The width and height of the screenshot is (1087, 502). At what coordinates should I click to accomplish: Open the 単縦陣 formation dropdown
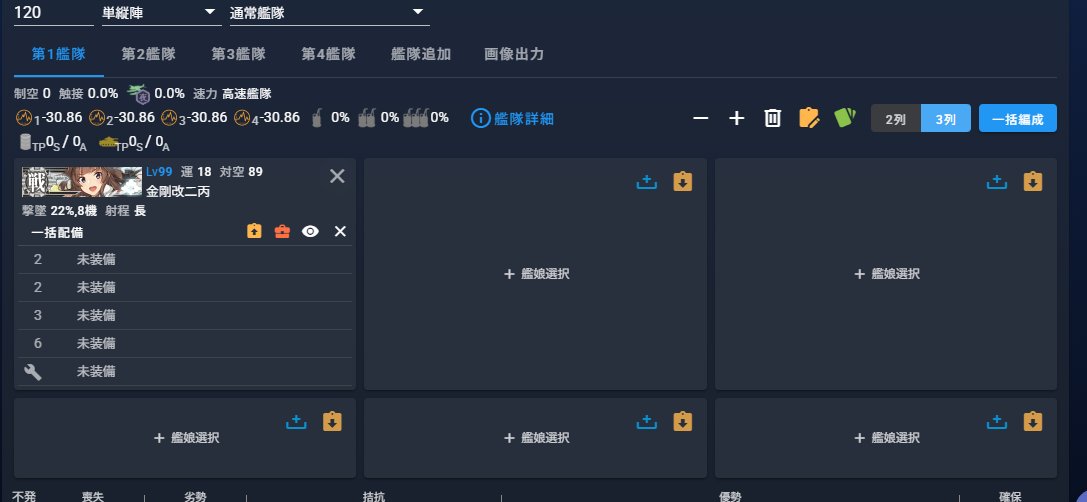point(162,12)
